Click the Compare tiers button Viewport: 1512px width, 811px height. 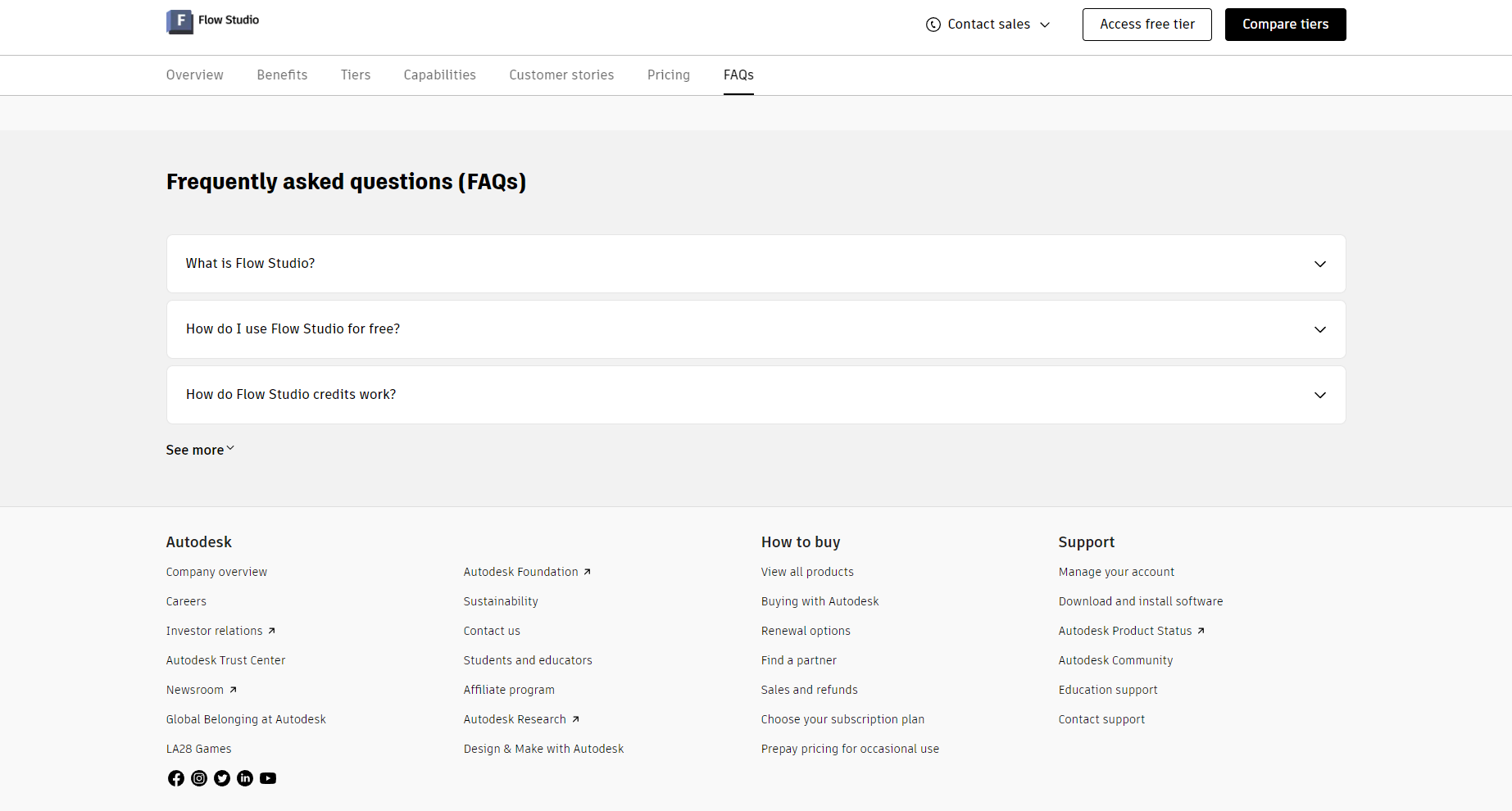(1285, 25)
